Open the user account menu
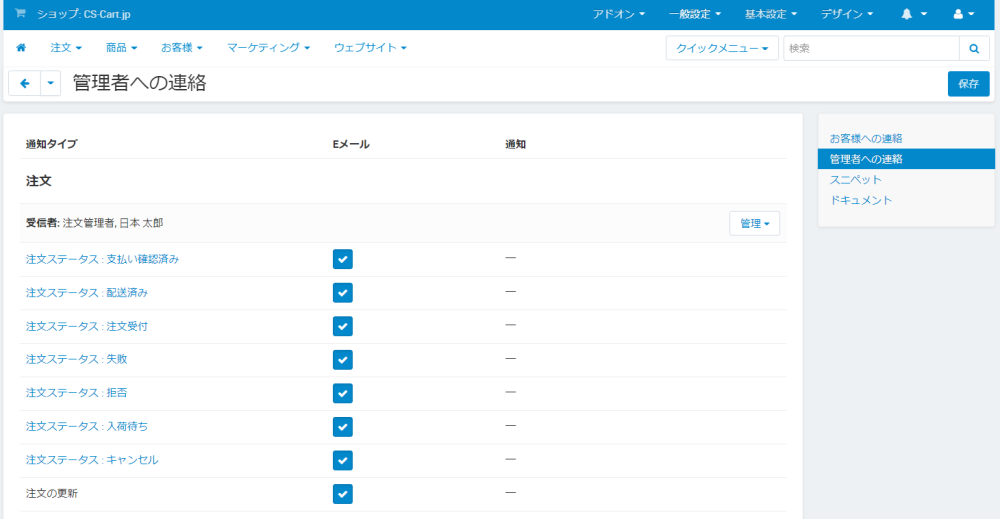Image resolution: width=1000 pixels, height=519 pixels. (964, 15)
